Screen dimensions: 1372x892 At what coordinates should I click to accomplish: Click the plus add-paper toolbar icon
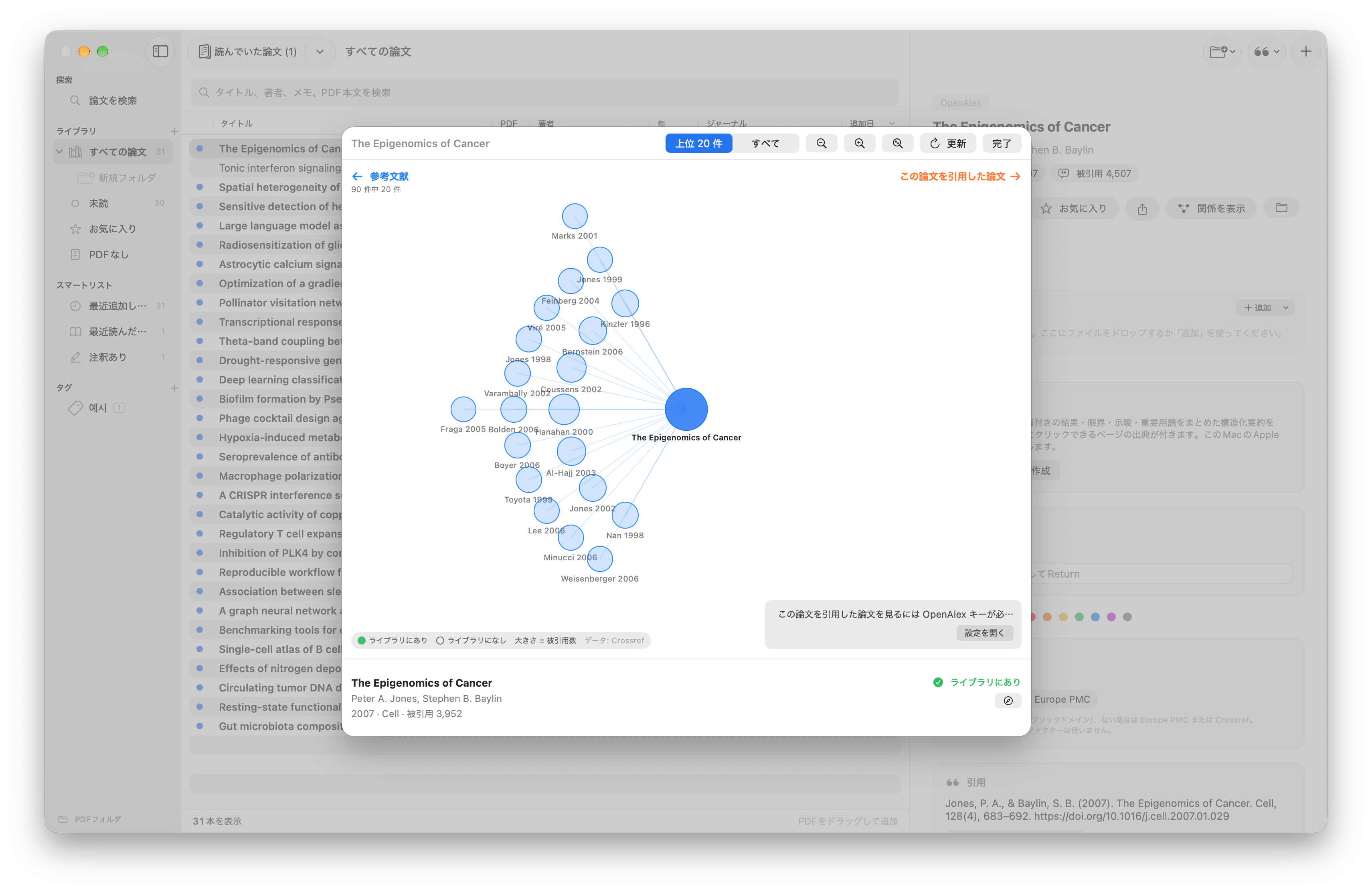pos(1306,51)
